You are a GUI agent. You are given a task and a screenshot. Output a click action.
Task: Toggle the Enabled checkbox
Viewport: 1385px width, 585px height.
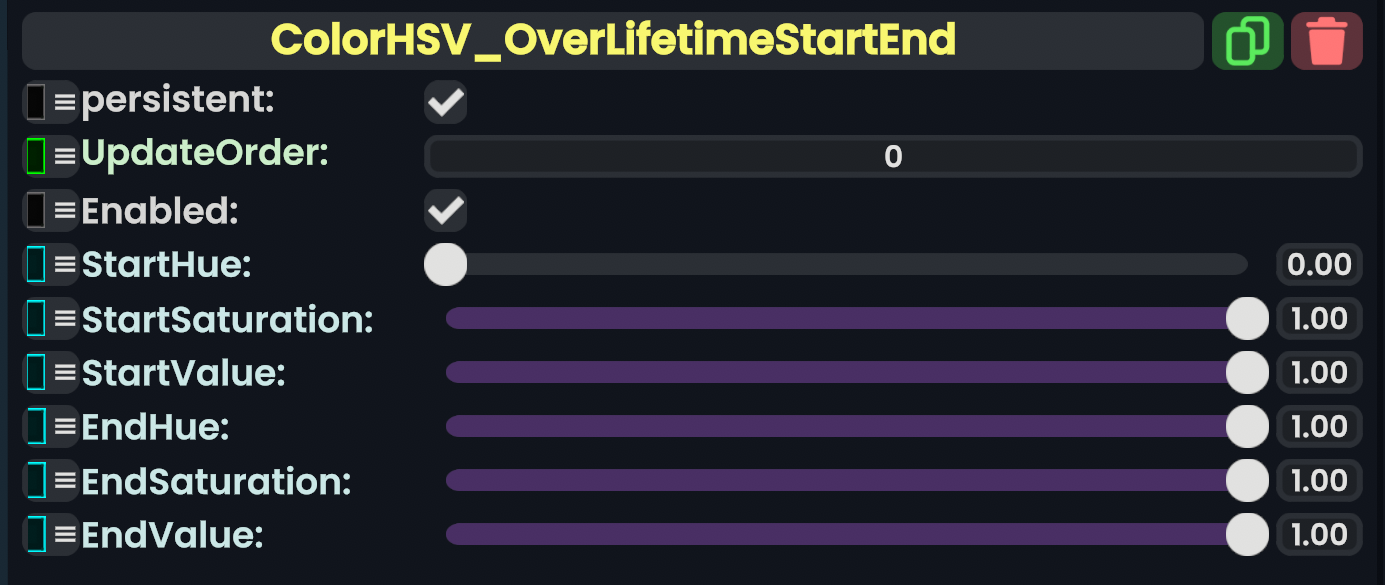(x=445, y=210)
